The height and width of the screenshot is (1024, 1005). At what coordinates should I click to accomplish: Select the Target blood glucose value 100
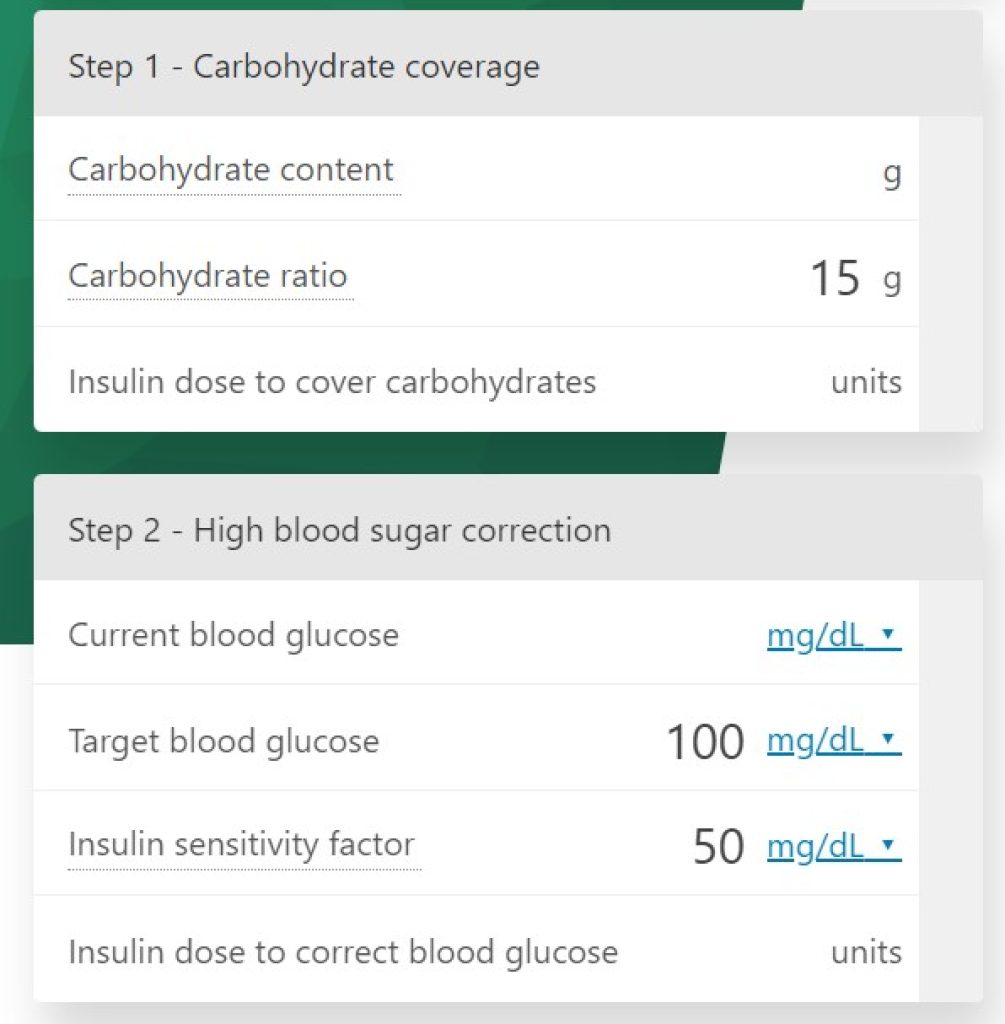coord(705,742)
